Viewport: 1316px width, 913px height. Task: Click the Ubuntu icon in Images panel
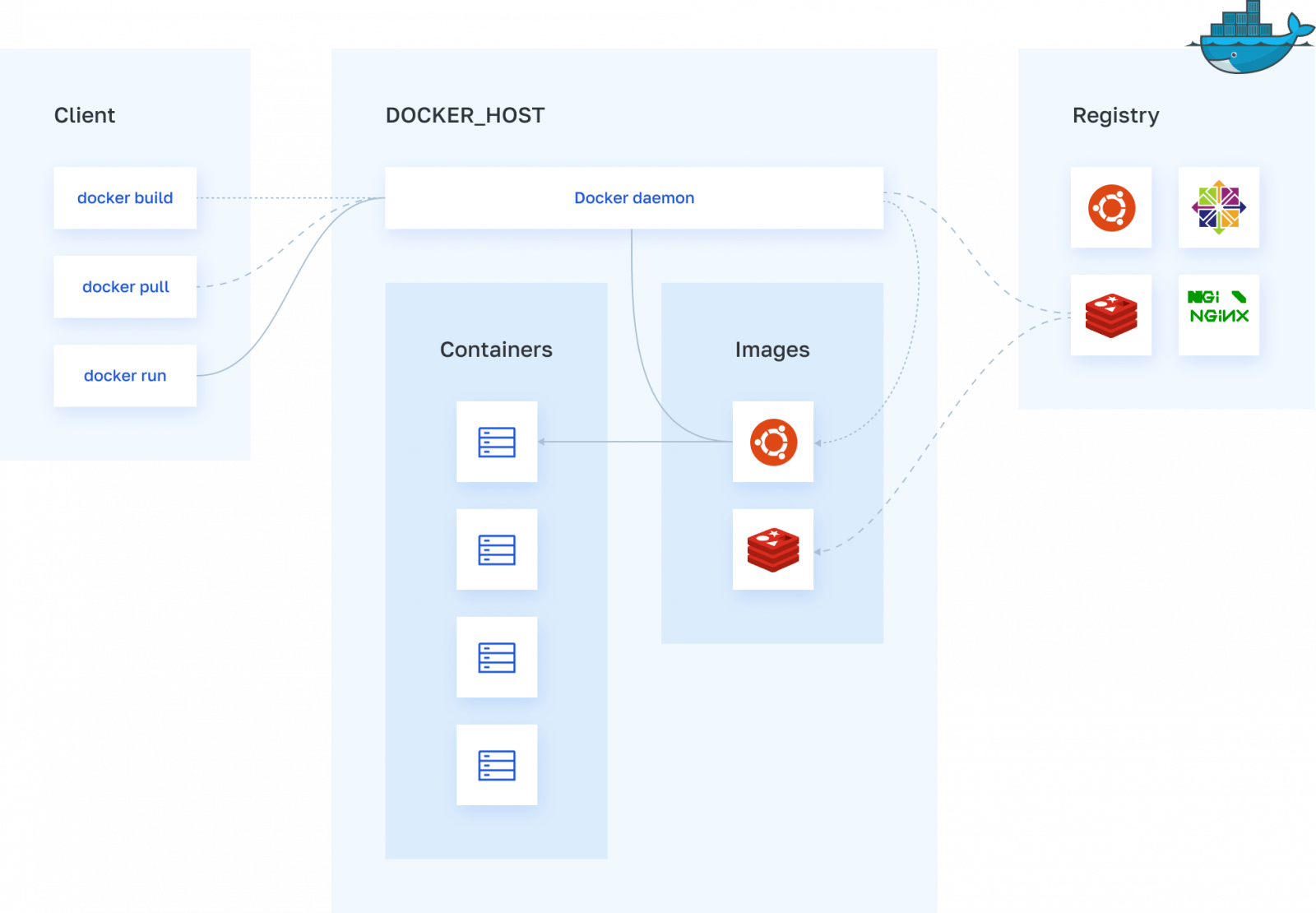pyautogui.click(x=773, y=442)
